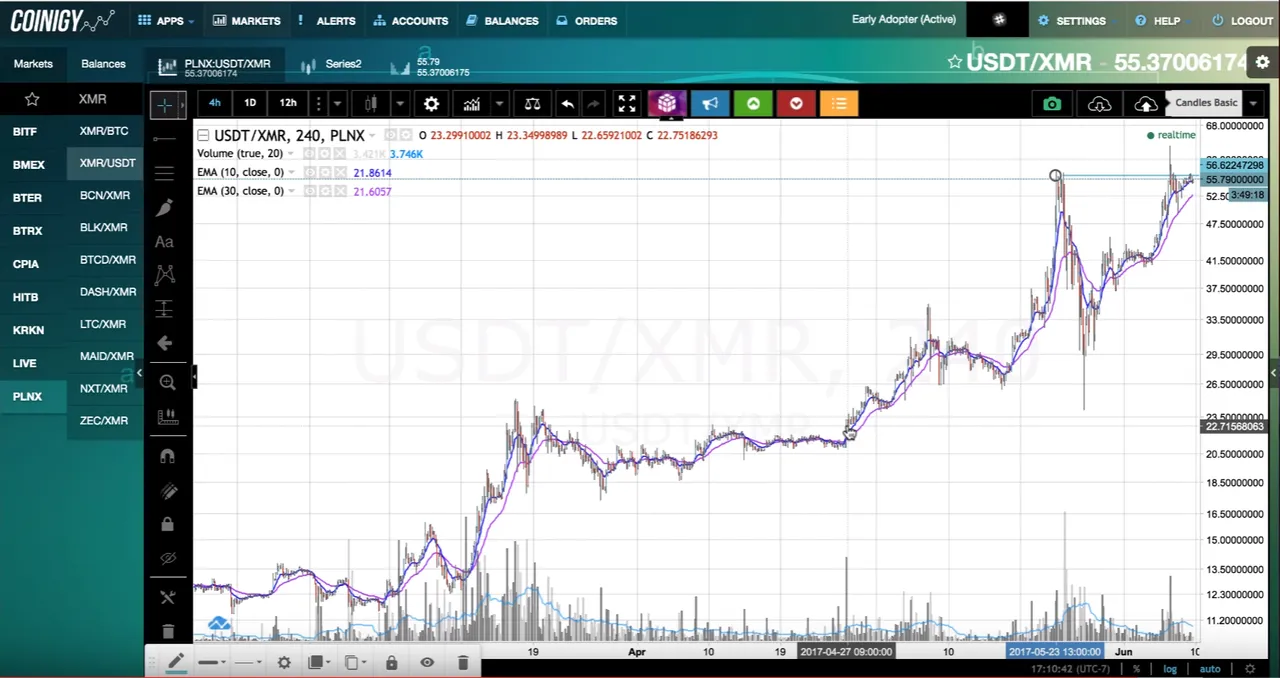The image size is (1280, 678).
Task: Select the left arrow marker tool
Action: point(165,343)
